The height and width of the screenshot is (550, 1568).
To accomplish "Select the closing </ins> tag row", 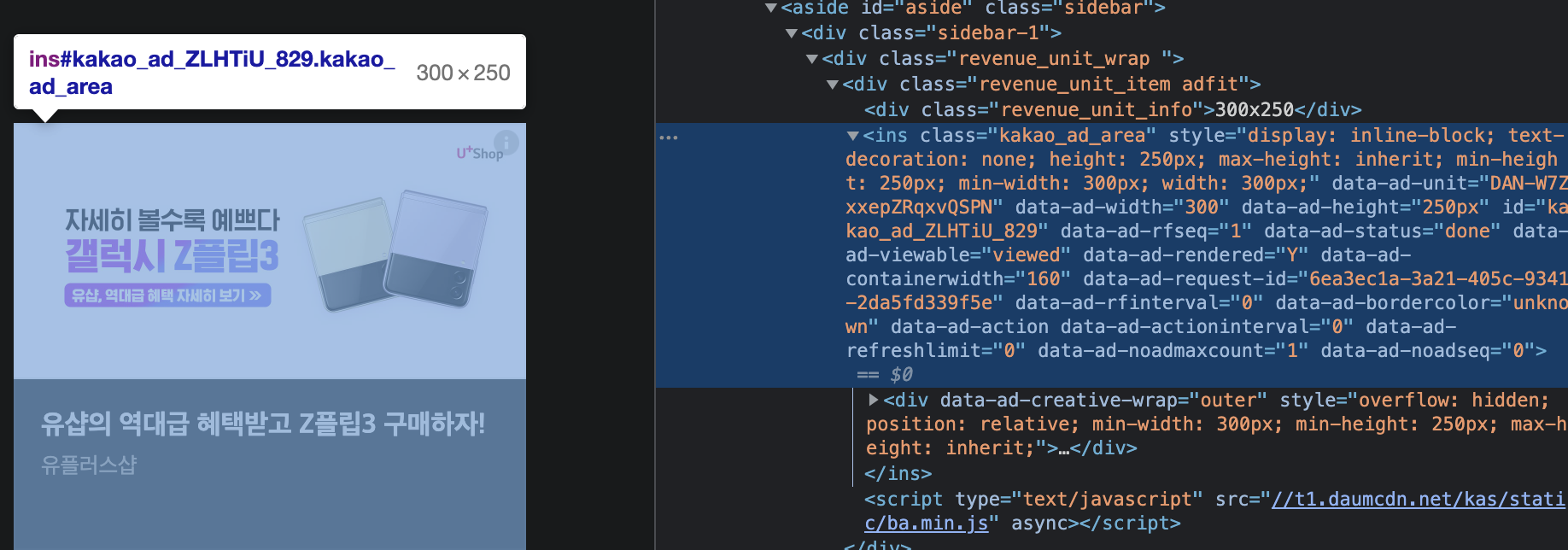I will click(898, 473).
